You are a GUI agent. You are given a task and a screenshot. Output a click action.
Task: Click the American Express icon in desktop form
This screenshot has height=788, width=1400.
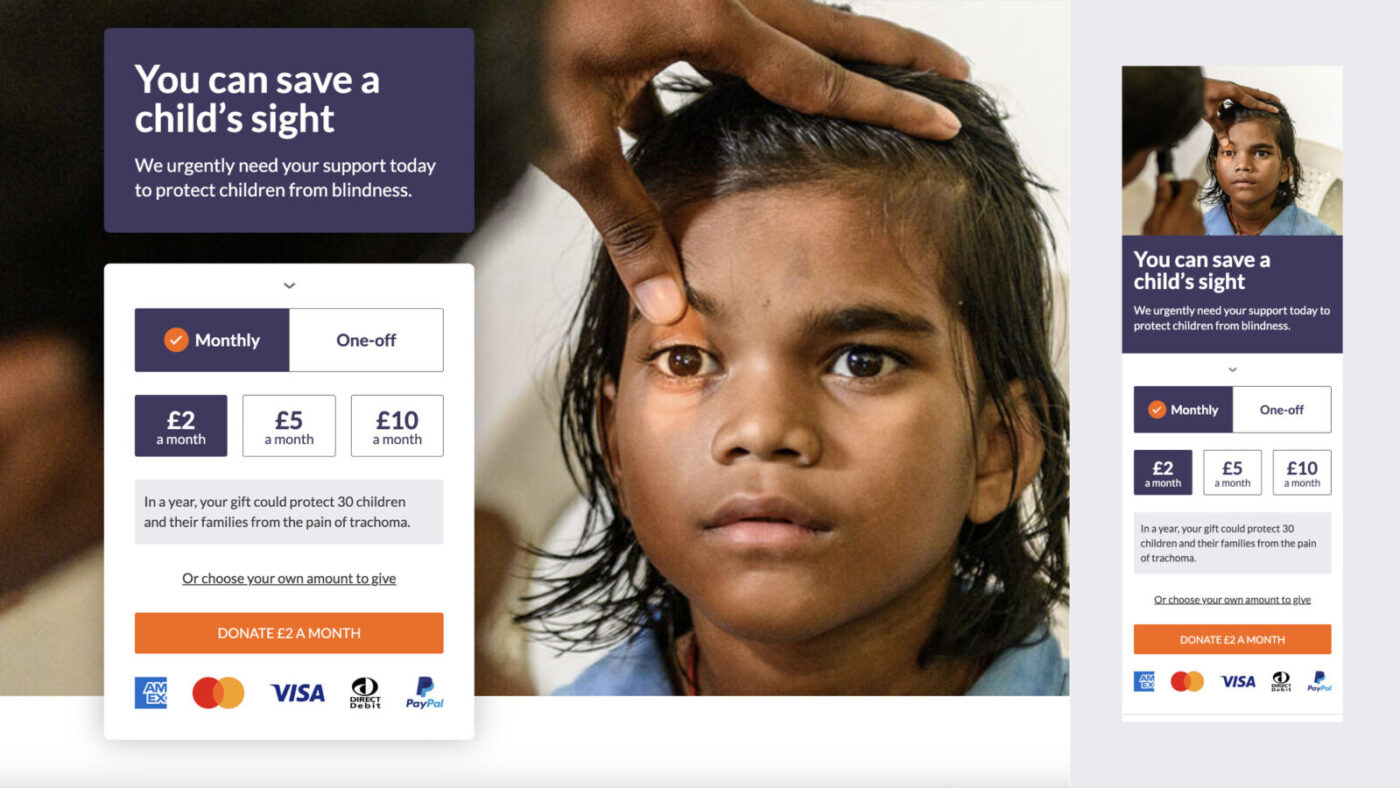[x=151, y=692]
